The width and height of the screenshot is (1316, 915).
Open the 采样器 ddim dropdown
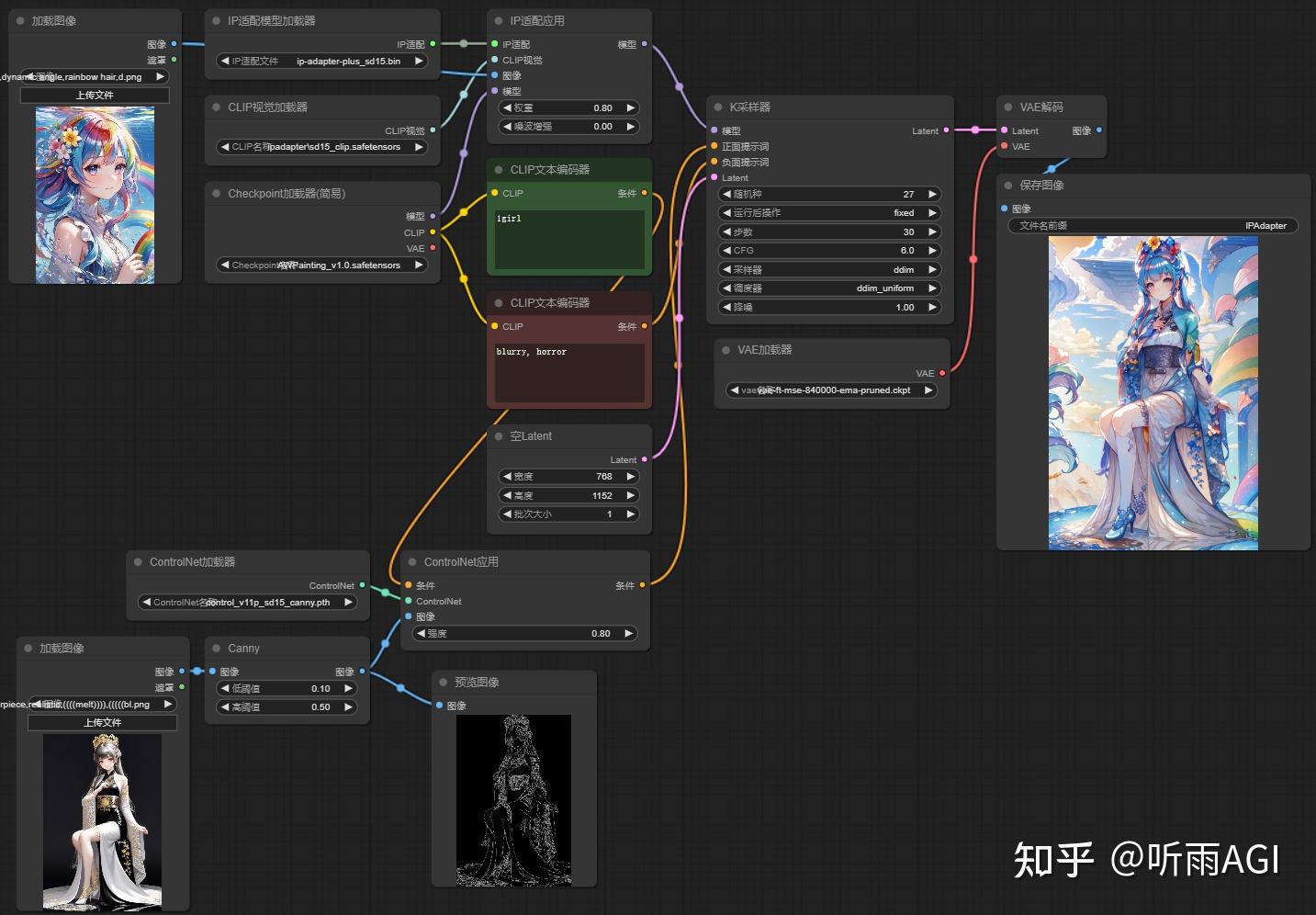pos(830,269)
